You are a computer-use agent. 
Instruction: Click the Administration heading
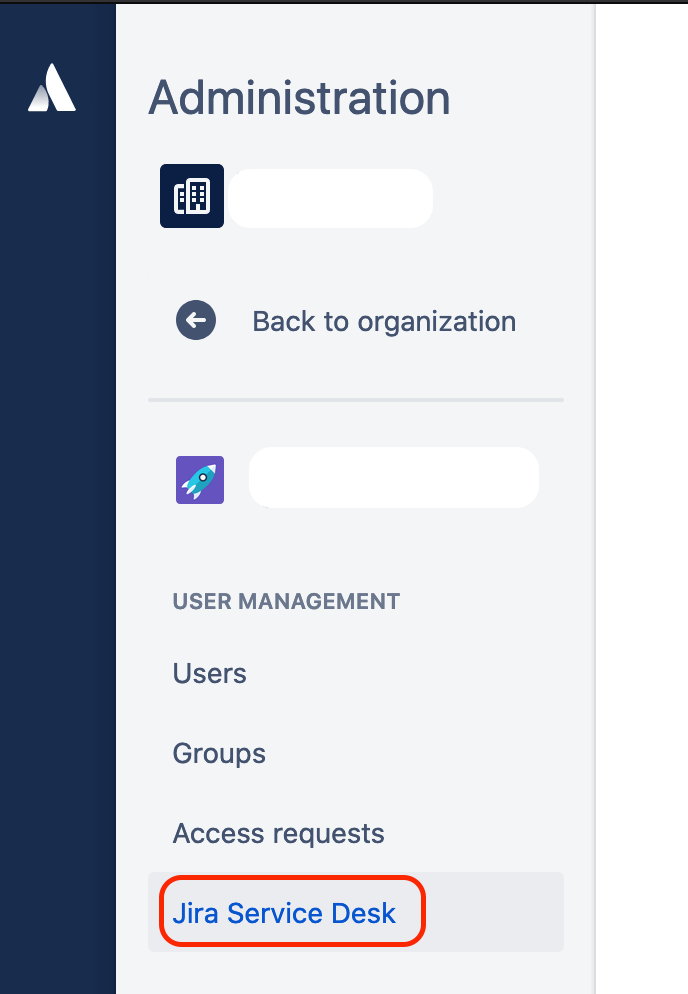[x=299, y=98]
